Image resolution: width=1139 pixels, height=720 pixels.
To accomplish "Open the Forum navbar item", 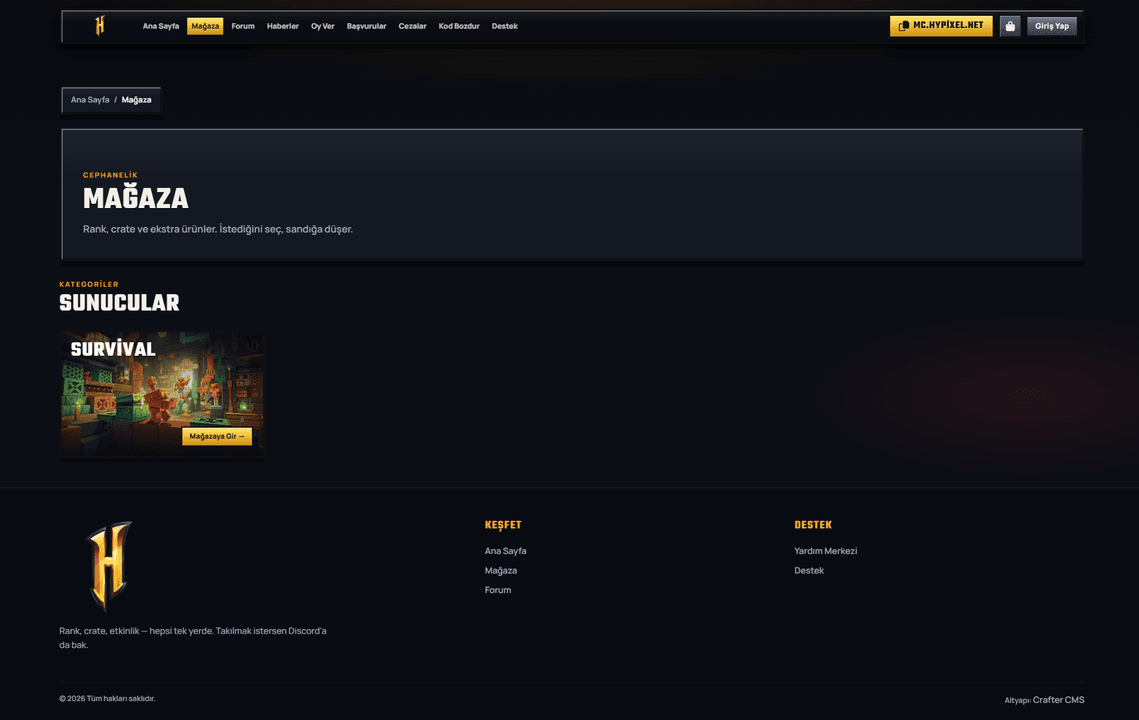I will [x=243, y=26].
